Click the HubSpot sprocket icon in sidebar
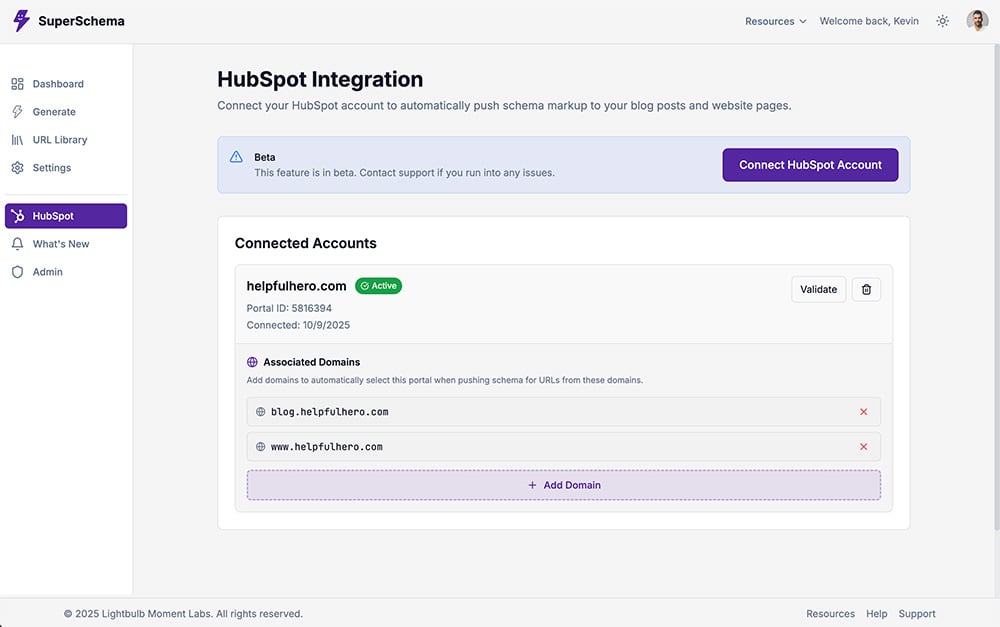 coord(17,216)
